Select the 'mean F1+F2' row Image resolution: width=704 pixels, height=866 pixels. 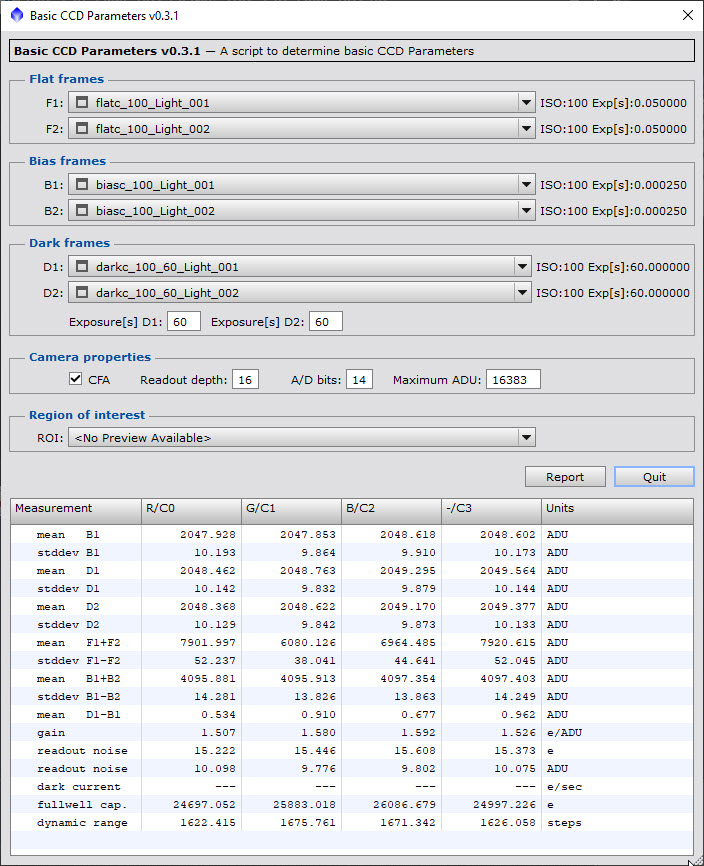[x=352, y=642]
